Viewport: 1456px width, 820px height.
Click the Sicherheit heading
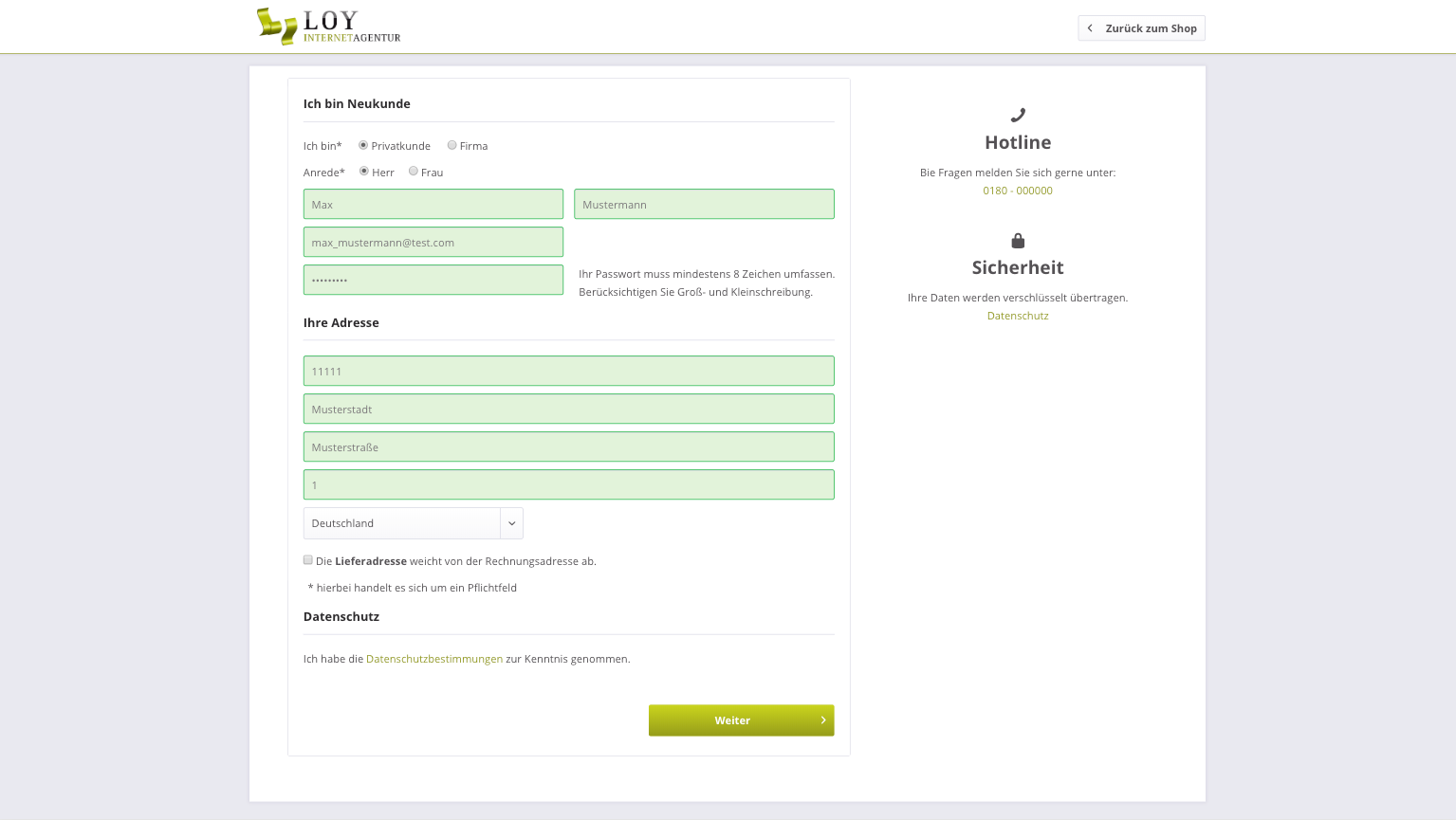pyautogui.click(x=1018, y=267)
